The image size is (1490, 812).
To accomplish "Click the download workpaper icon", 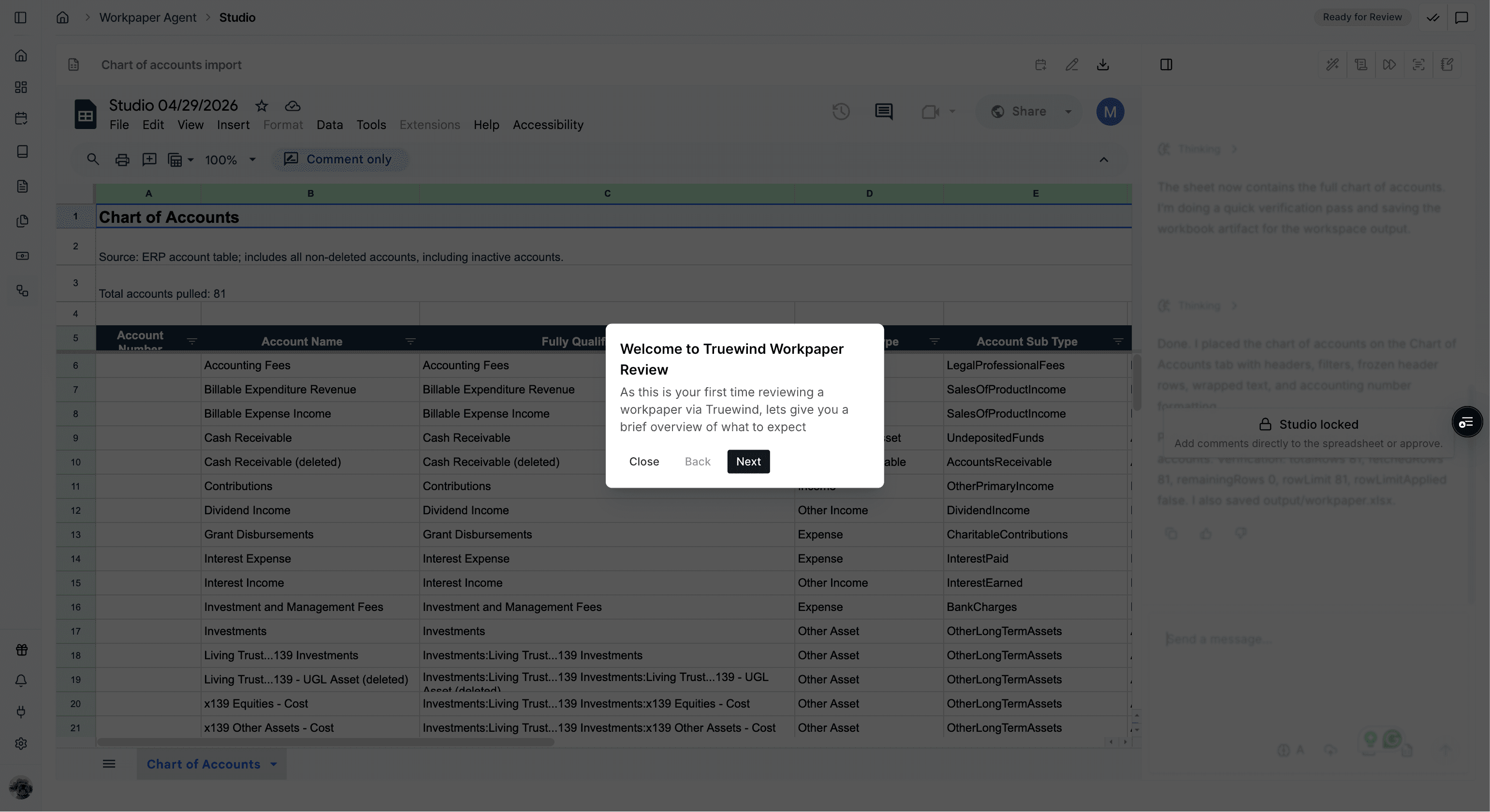I will tap(1103, 65).
